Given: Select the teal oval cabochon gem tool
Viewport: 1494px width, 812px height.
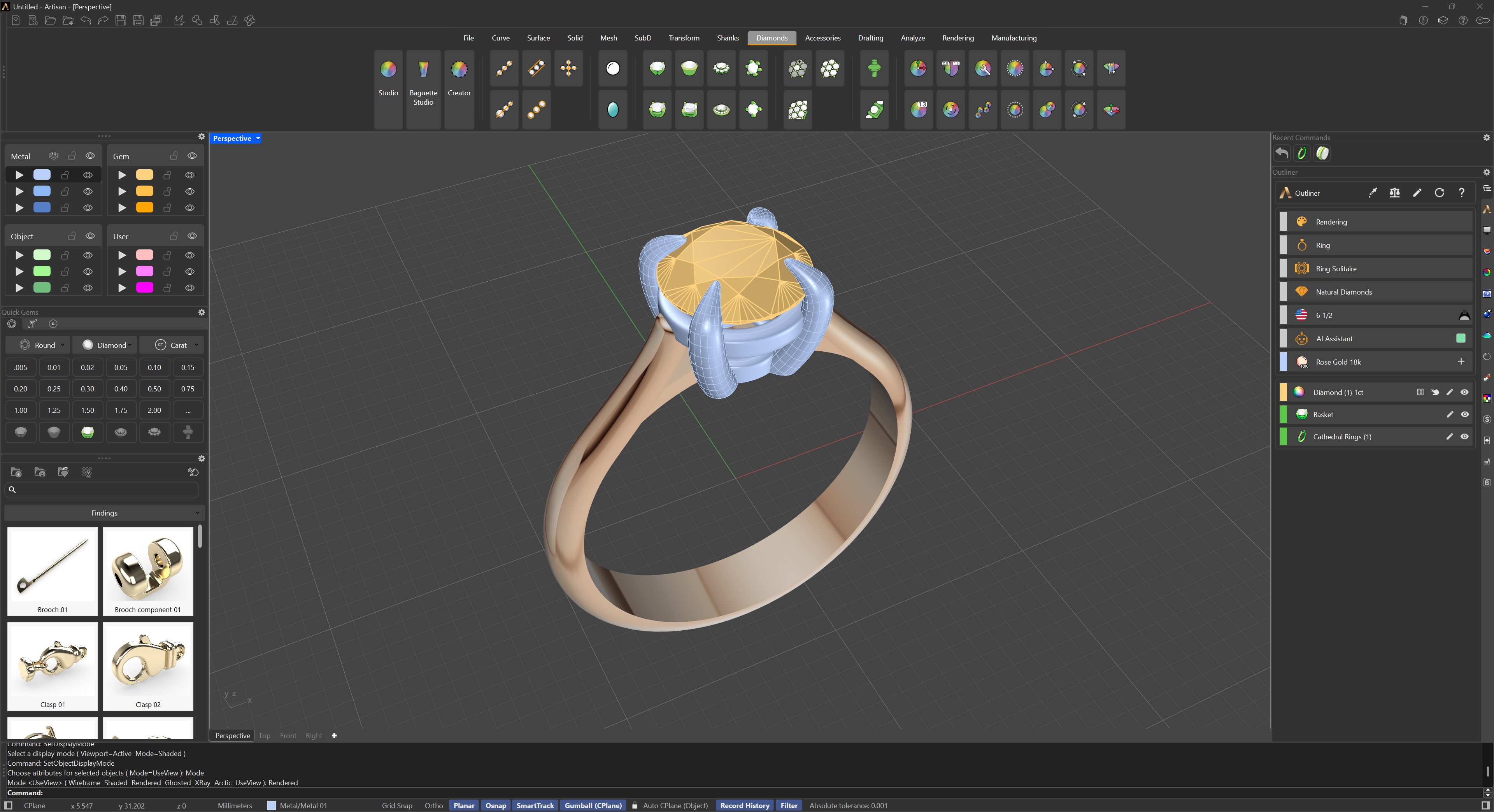Looking at the screenshot, I should click(x=612, y=109).
